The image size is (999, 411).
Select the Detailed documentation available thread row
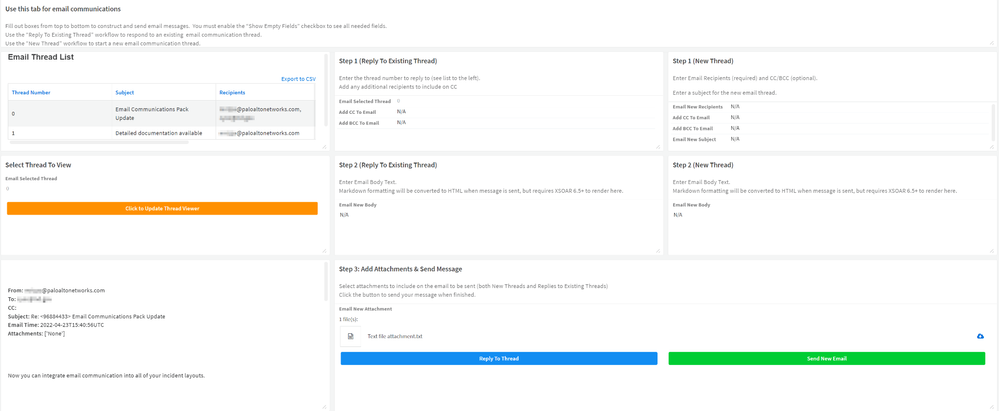coord(151,133)
